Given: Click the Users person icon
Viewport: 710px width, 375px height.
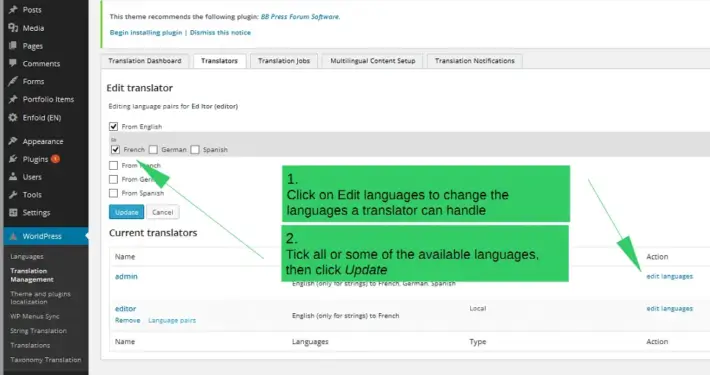Looking at the screenshot, I should tap(13, 177).
